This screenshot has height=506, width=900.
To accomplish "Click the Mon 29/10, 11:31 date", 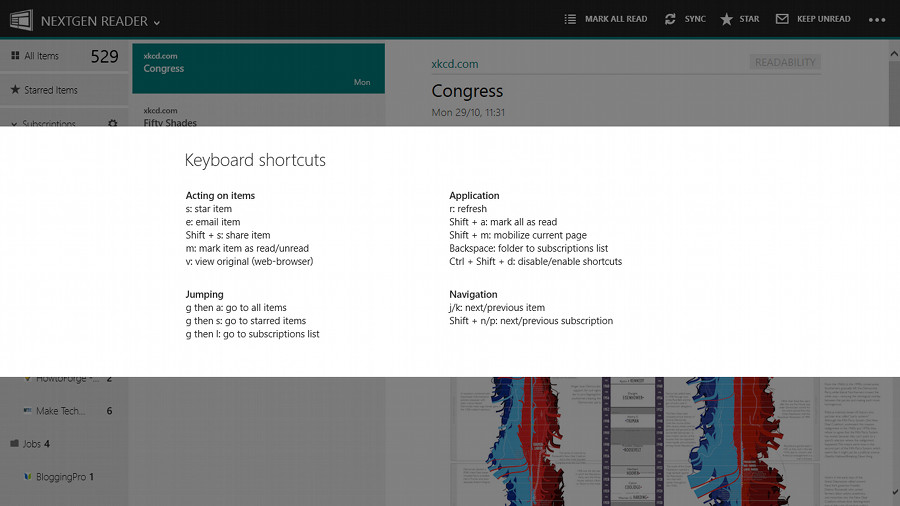I will (468, 112).
